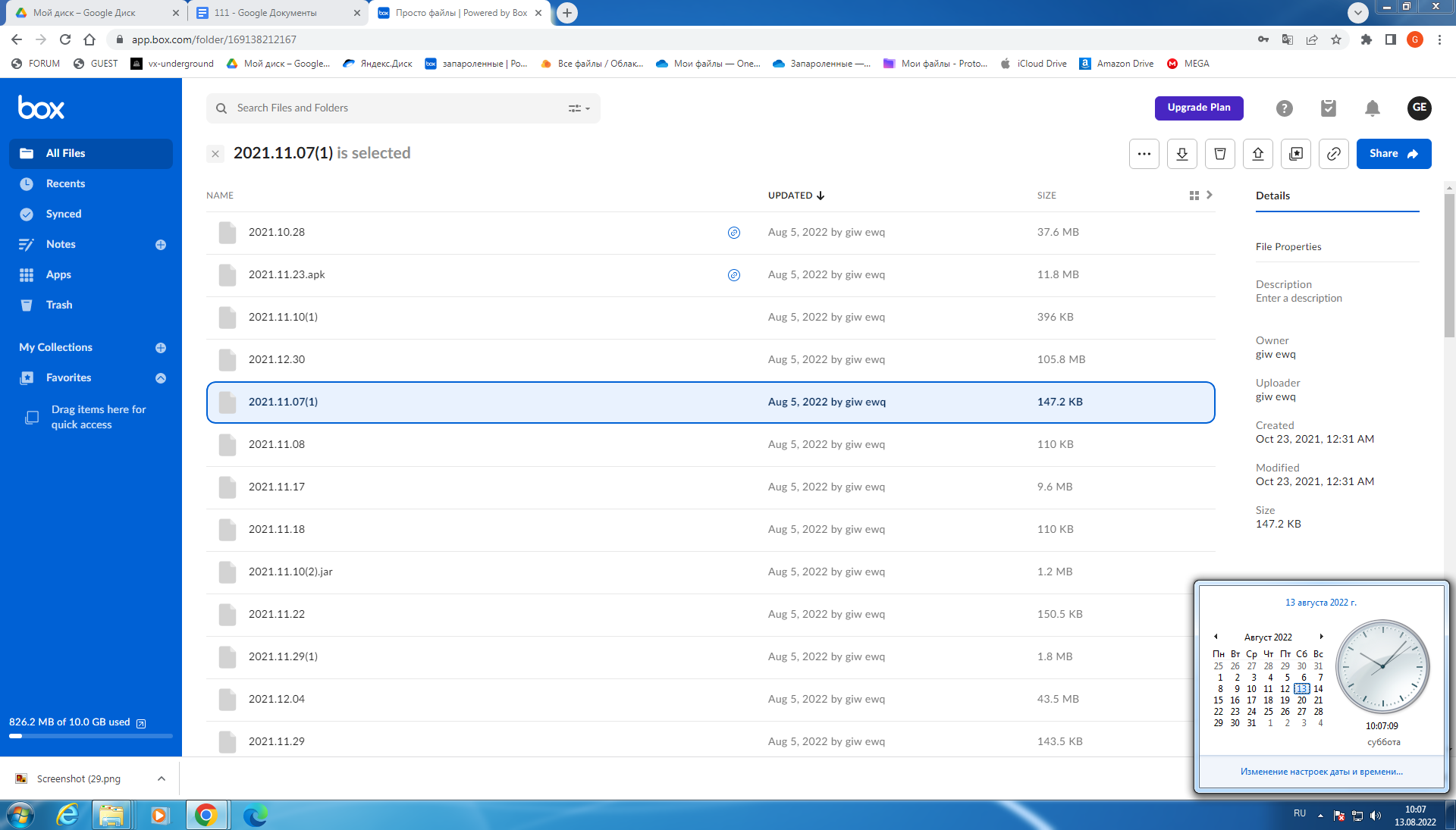Open the GE account avatar menu
The width and height of the screenshot is (1456, 830).
click(x=1419, y=108)
